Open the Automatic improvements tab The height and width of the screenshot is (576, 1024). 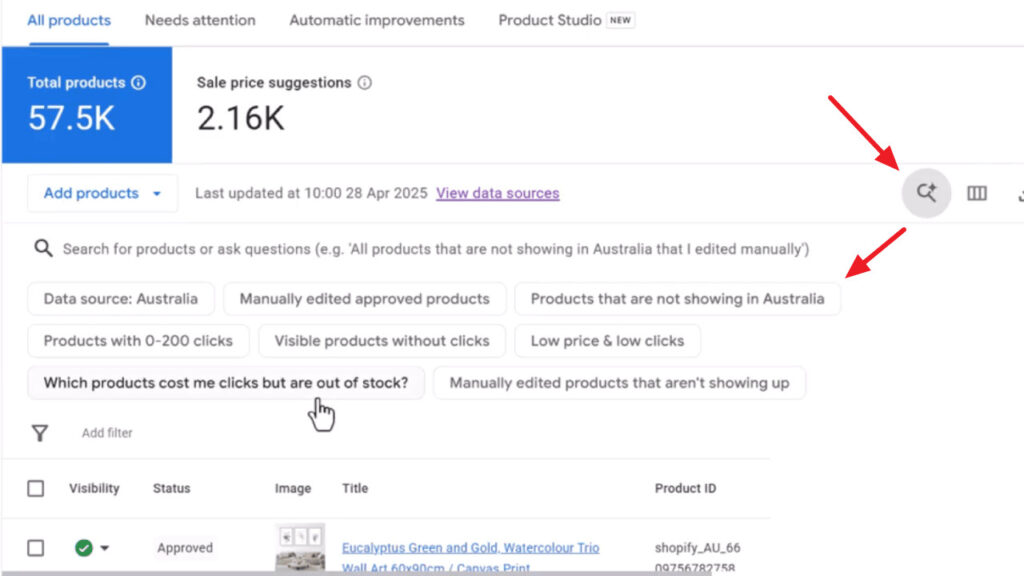point(377,20)
